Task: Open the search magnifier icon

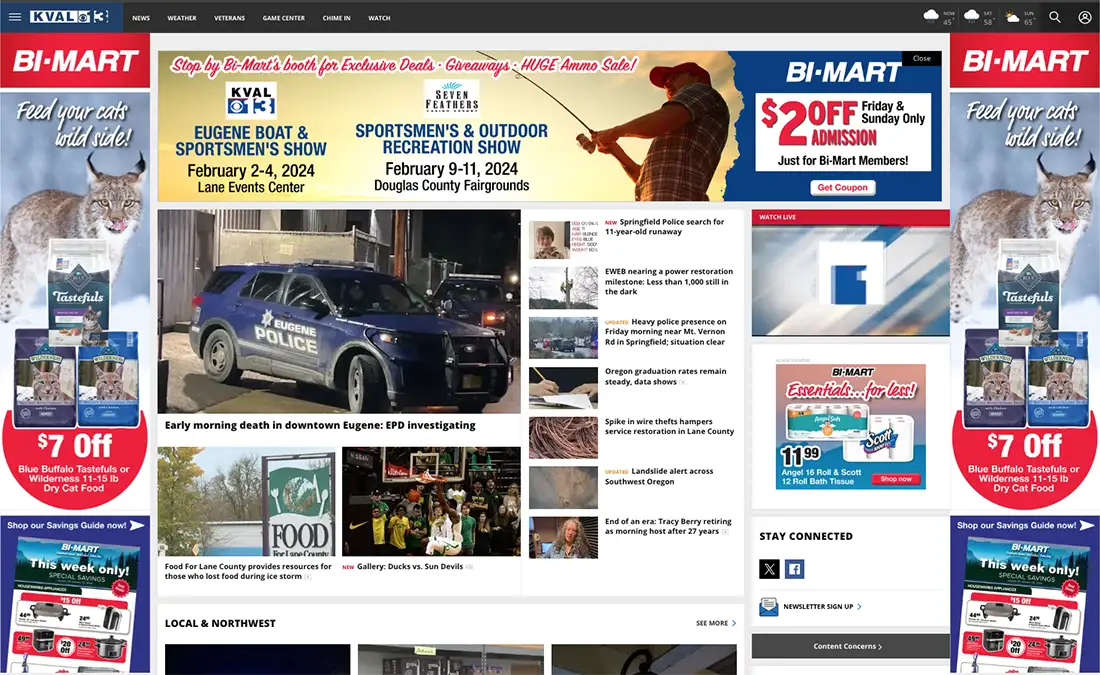Action: (1054, 17)
